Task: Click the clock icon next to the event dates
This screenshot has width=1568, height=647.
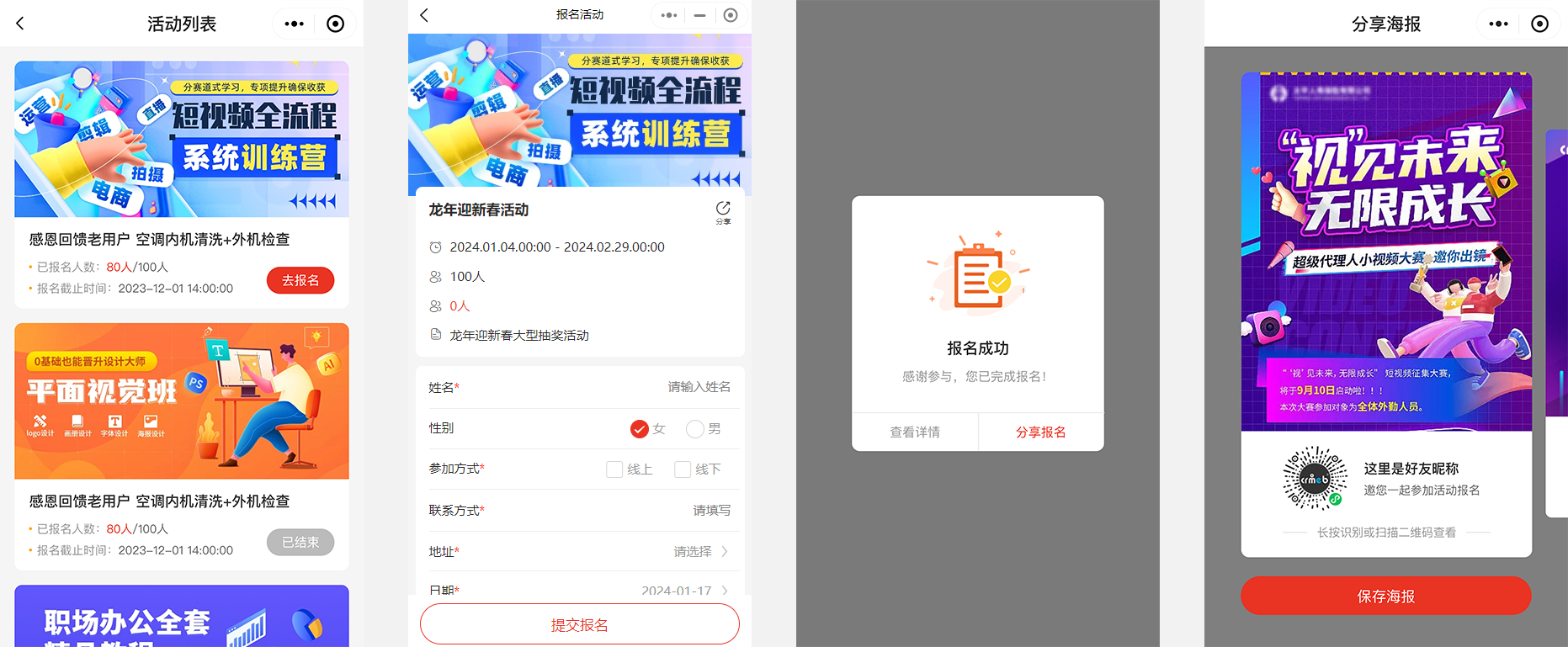Action: tap(435, 247)
